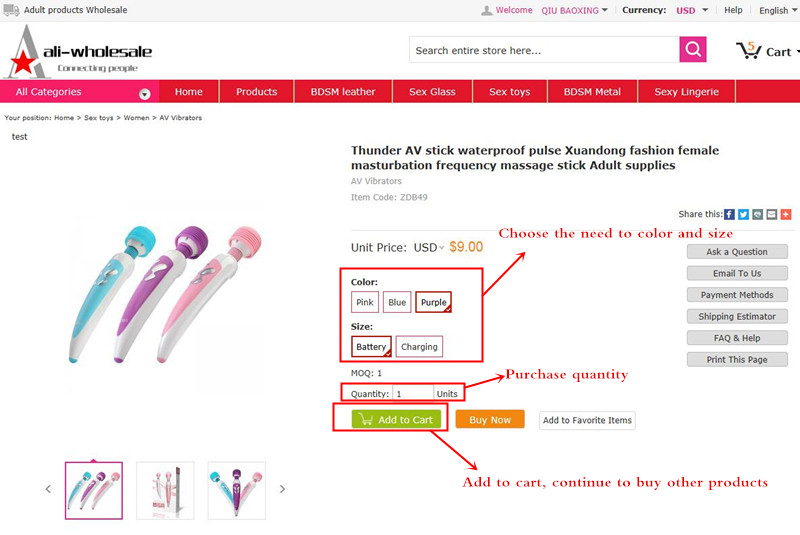Viewport: 800px width, 535px height.
Task: Go to previous thumbnail with left arrow
Action: click(48, 489)
